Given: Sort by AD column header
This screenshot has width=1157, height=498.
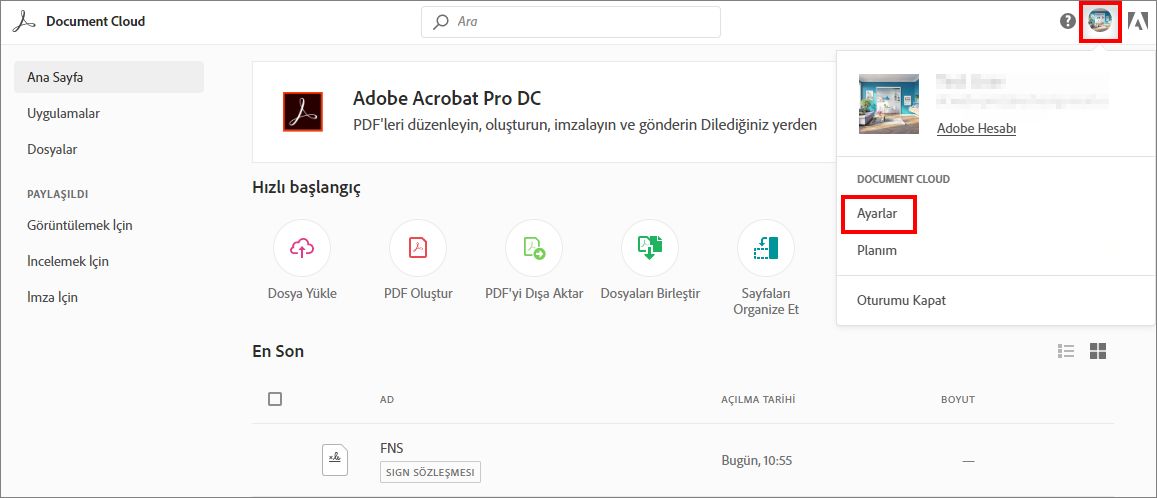Looking at the screenshot, I should 387,399.
